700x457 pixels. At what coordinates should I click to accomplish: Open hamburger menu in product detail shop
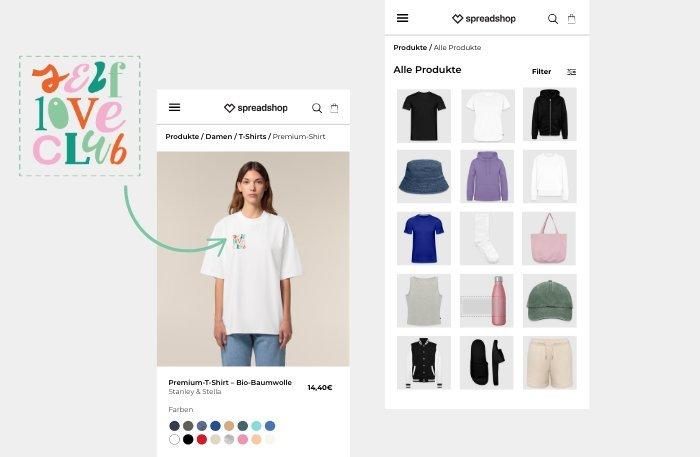point(175,108)
